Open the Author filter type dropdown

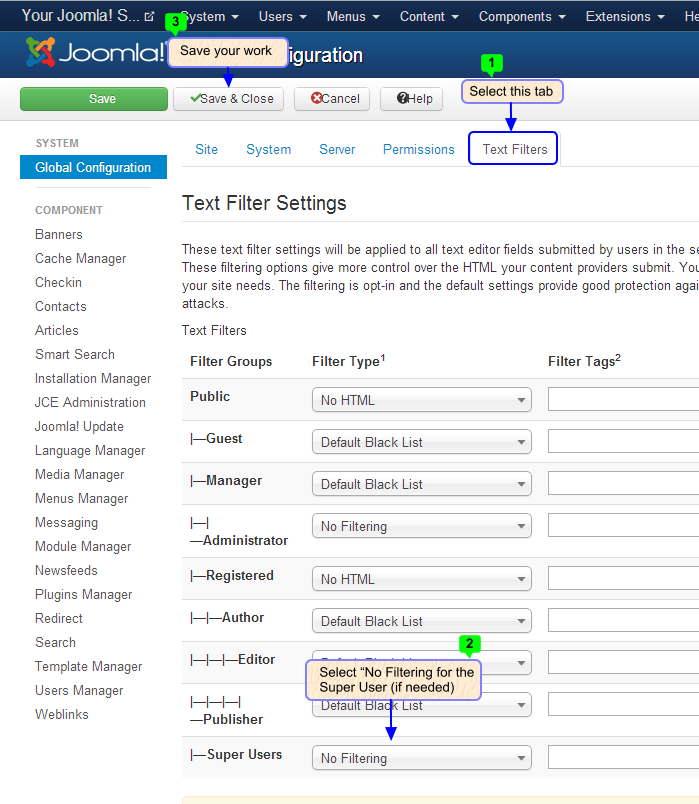tap(422, 621)
